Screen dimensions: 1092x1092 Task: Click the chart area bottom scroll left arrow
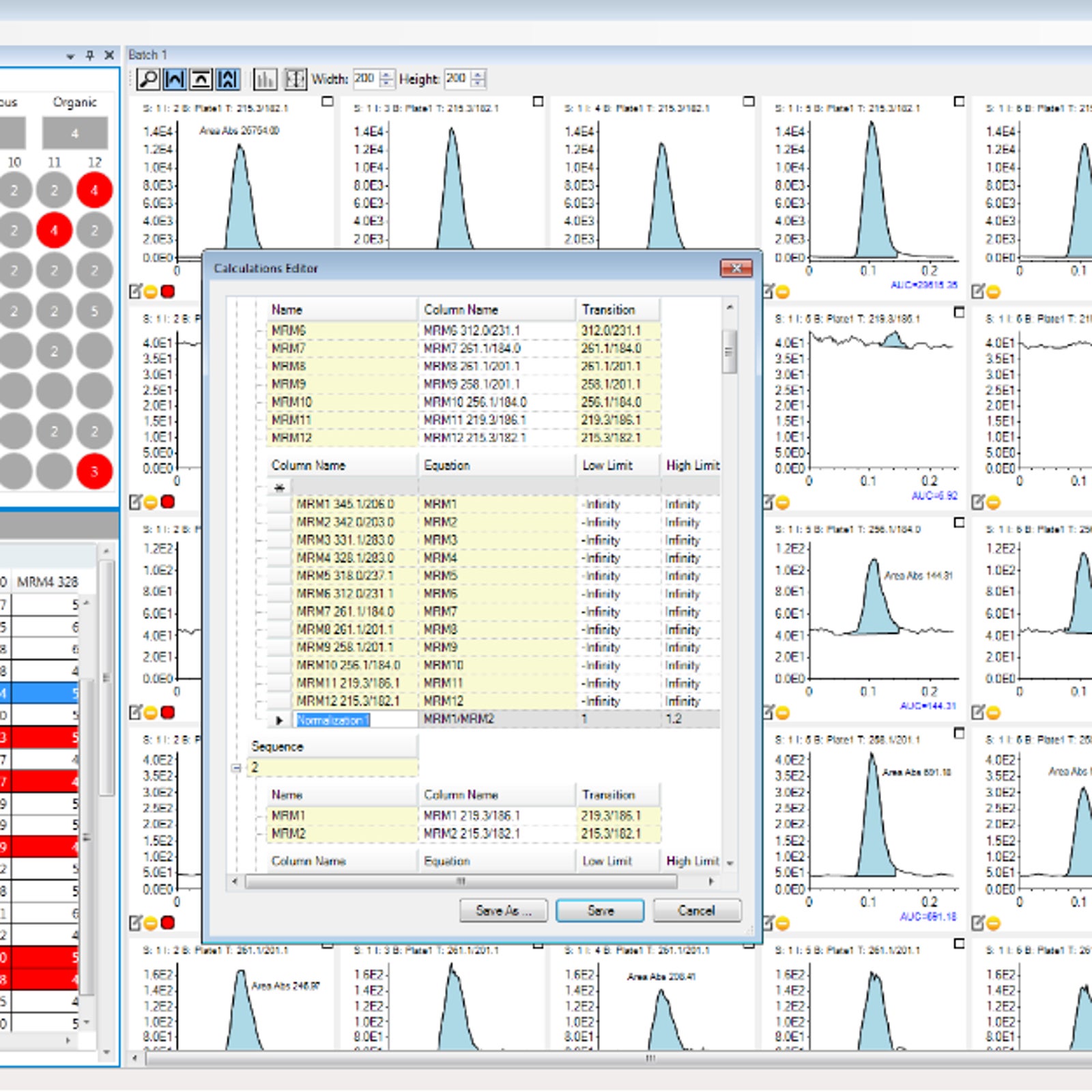(x=135, y=1059)
